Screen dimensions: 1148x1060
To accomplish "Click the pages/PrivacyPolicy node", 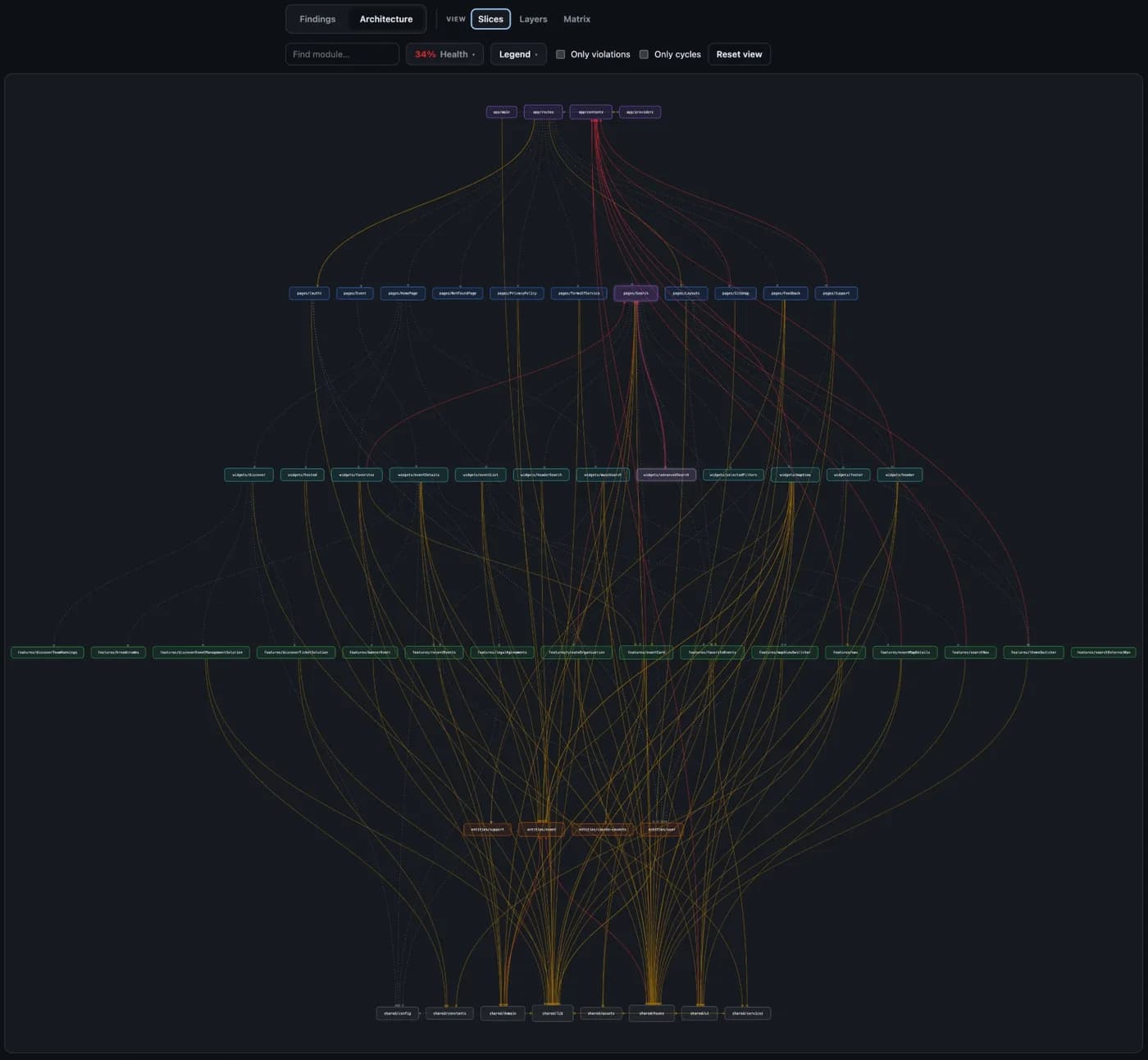I will [x=517, y=293].
